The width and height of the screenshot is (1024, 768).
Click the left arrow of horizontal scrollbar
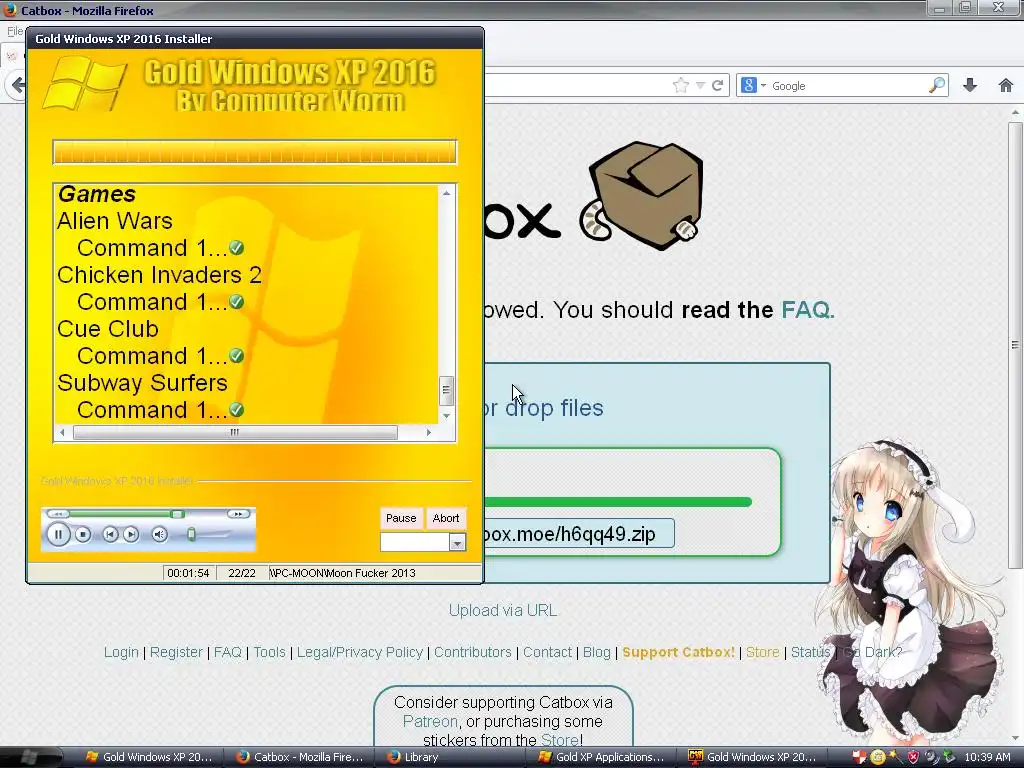pos(63,432)
